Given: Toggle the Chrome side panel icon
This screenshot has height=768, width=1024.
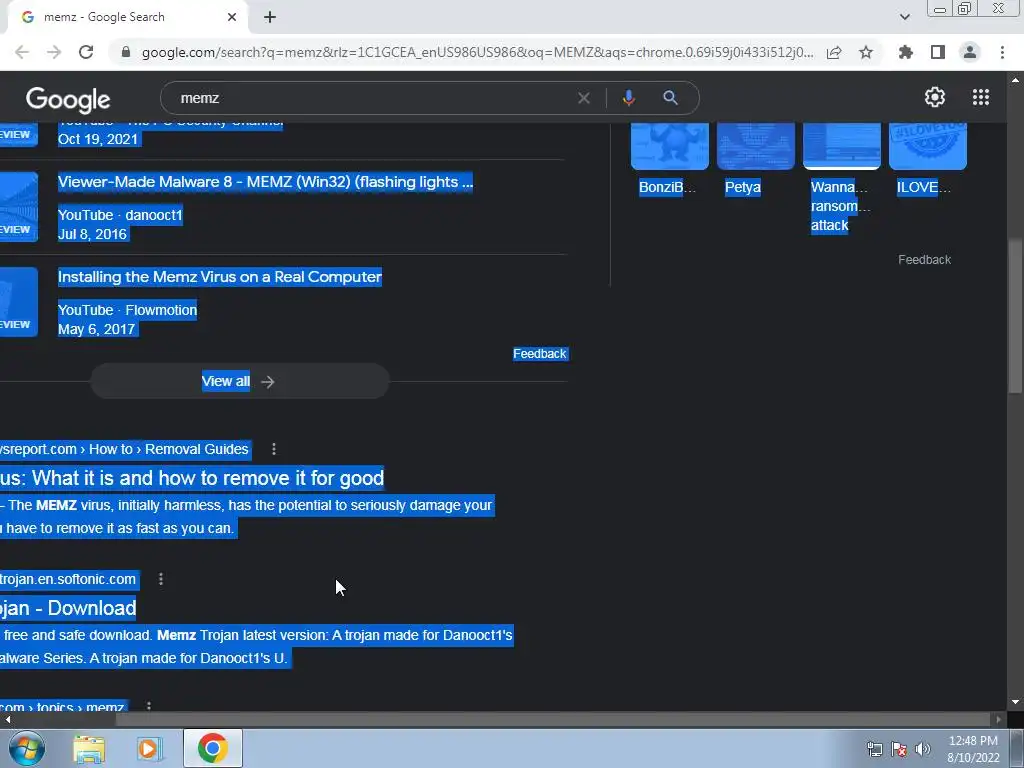Looking at the screenshot, I should (x=938, y=52).
